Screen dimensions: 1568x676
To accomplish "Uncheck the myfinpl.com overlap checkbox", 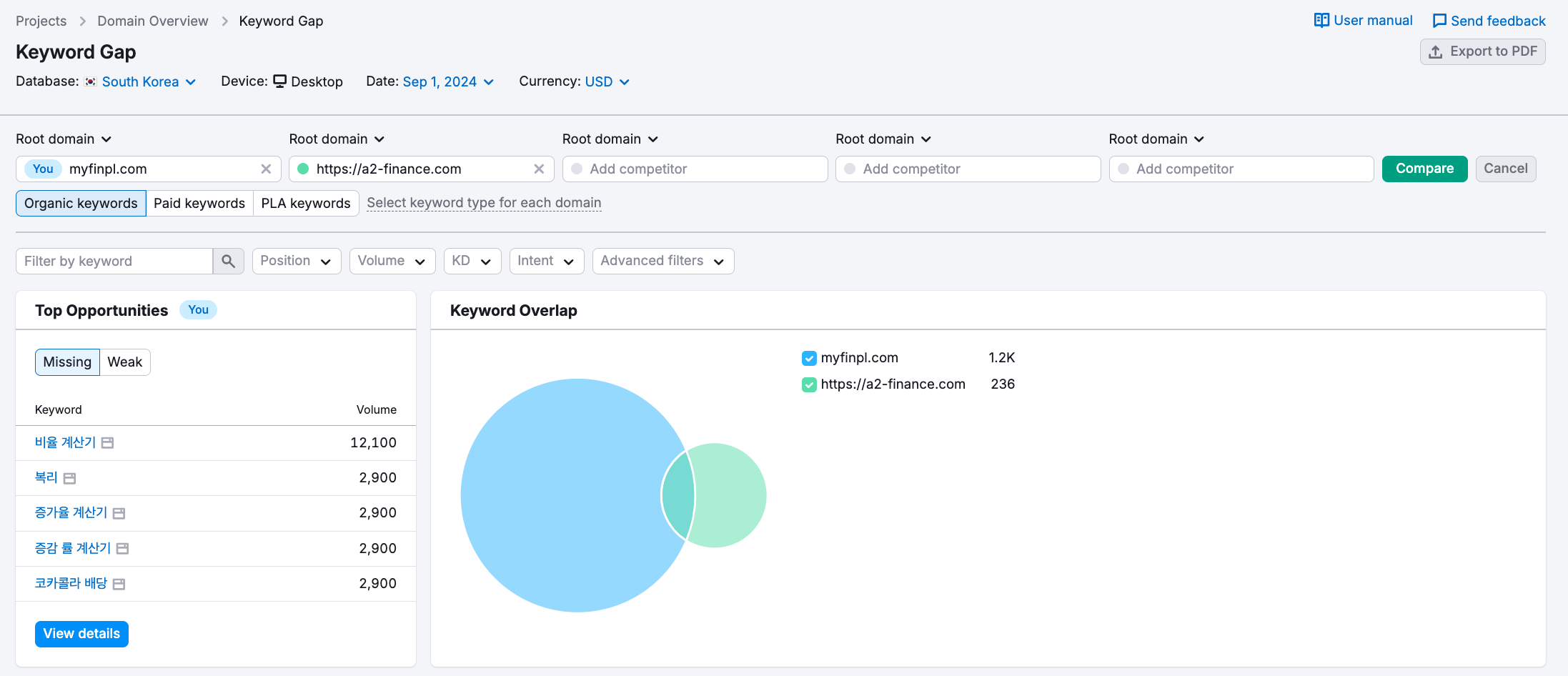I will pyautogui.click(x=809, y=359).
